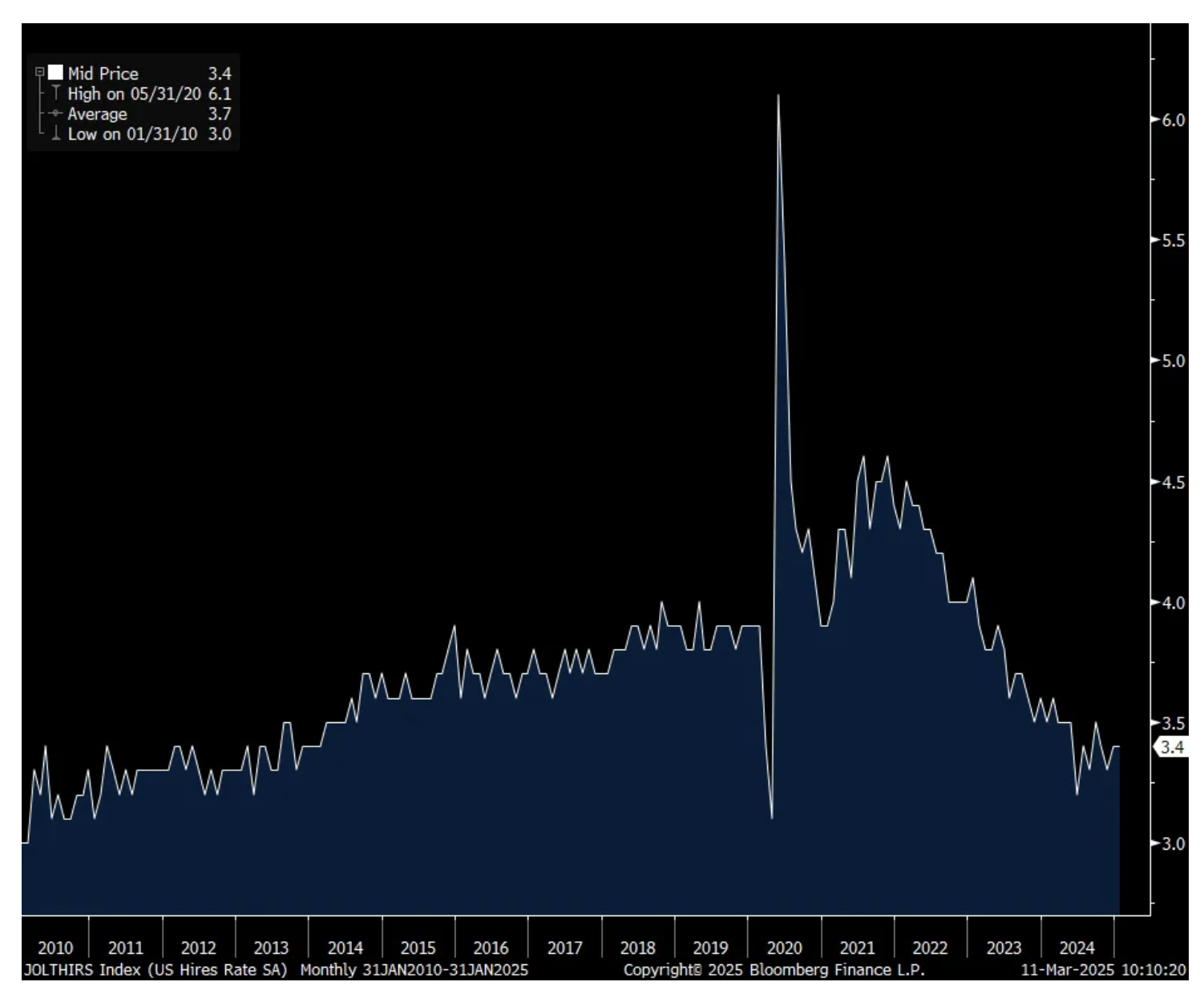Screen dimensions: 1204x994
Task: Select the Low on 01/31/10 legend entry
Action: click(x=132, y=134)
